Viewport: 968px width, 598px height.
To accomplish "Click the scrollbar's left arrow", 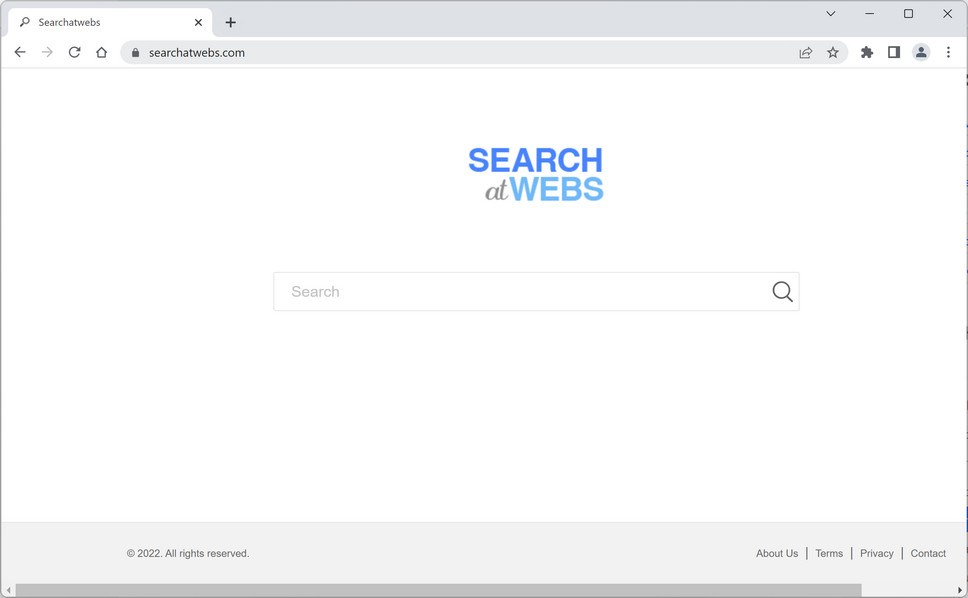I will point(8,591).
